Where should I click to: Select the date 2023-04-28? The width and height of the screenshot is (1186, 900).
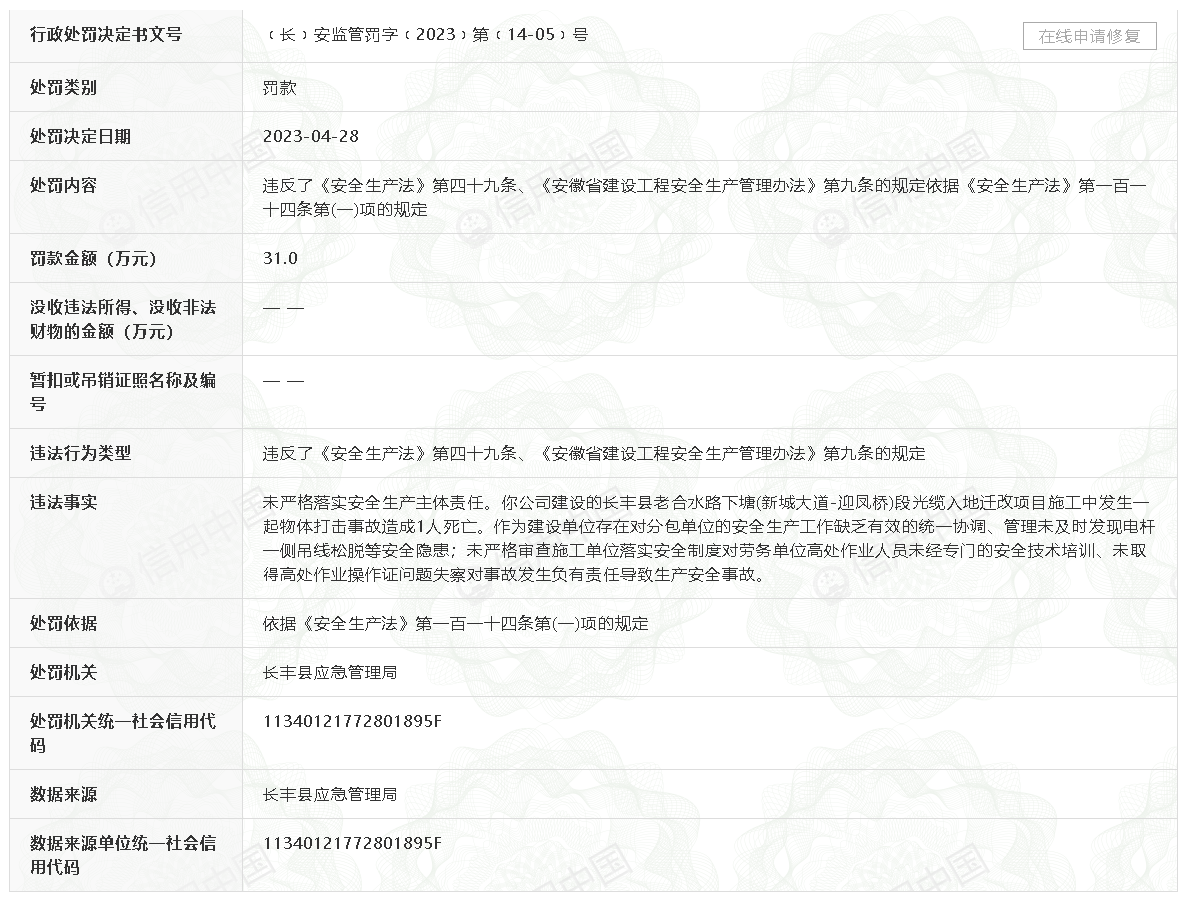click(311, 136)
